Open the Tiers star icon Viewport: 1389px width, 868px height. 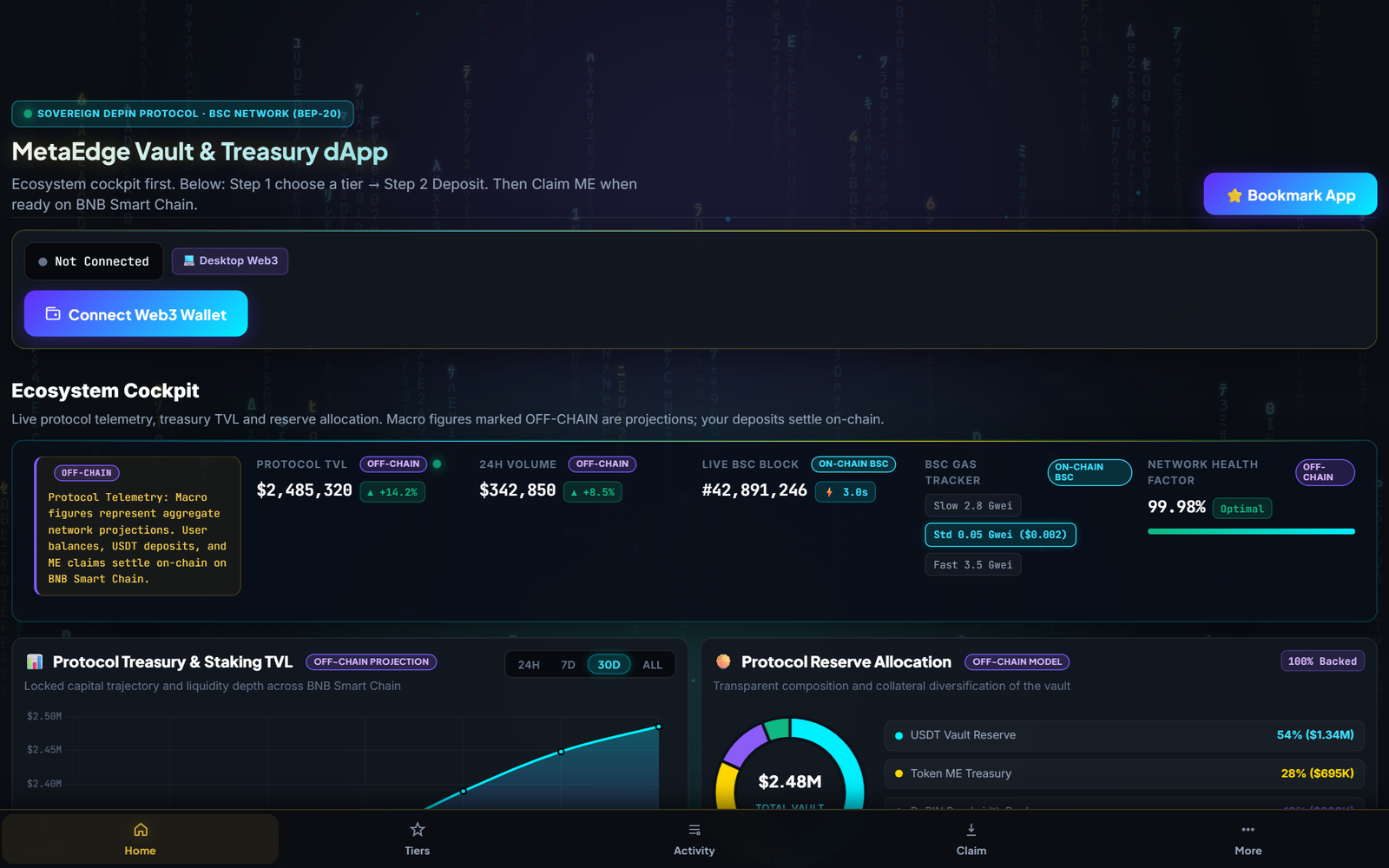(x=418, y=830)
